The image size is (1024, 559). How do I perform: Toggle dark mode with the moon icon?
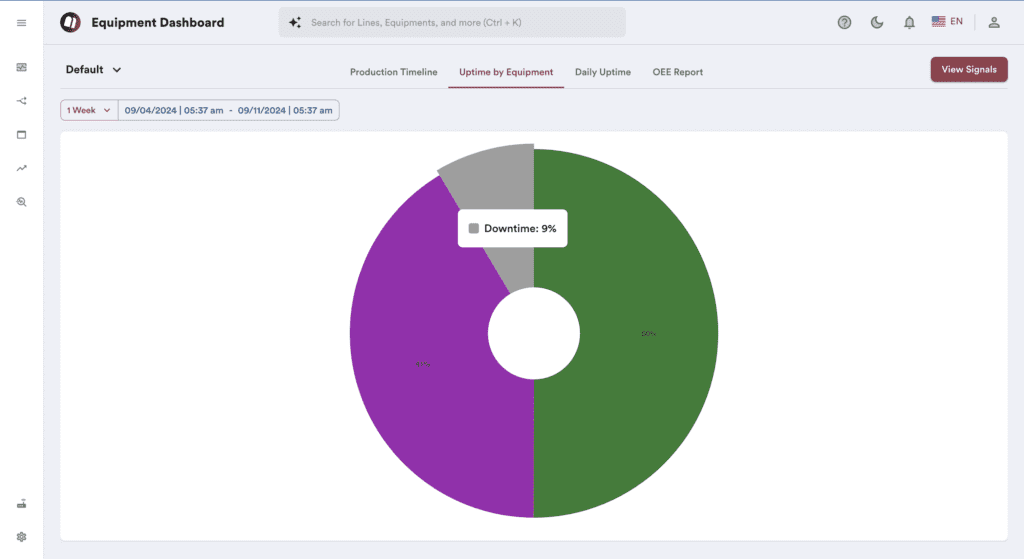pos(877,22)
